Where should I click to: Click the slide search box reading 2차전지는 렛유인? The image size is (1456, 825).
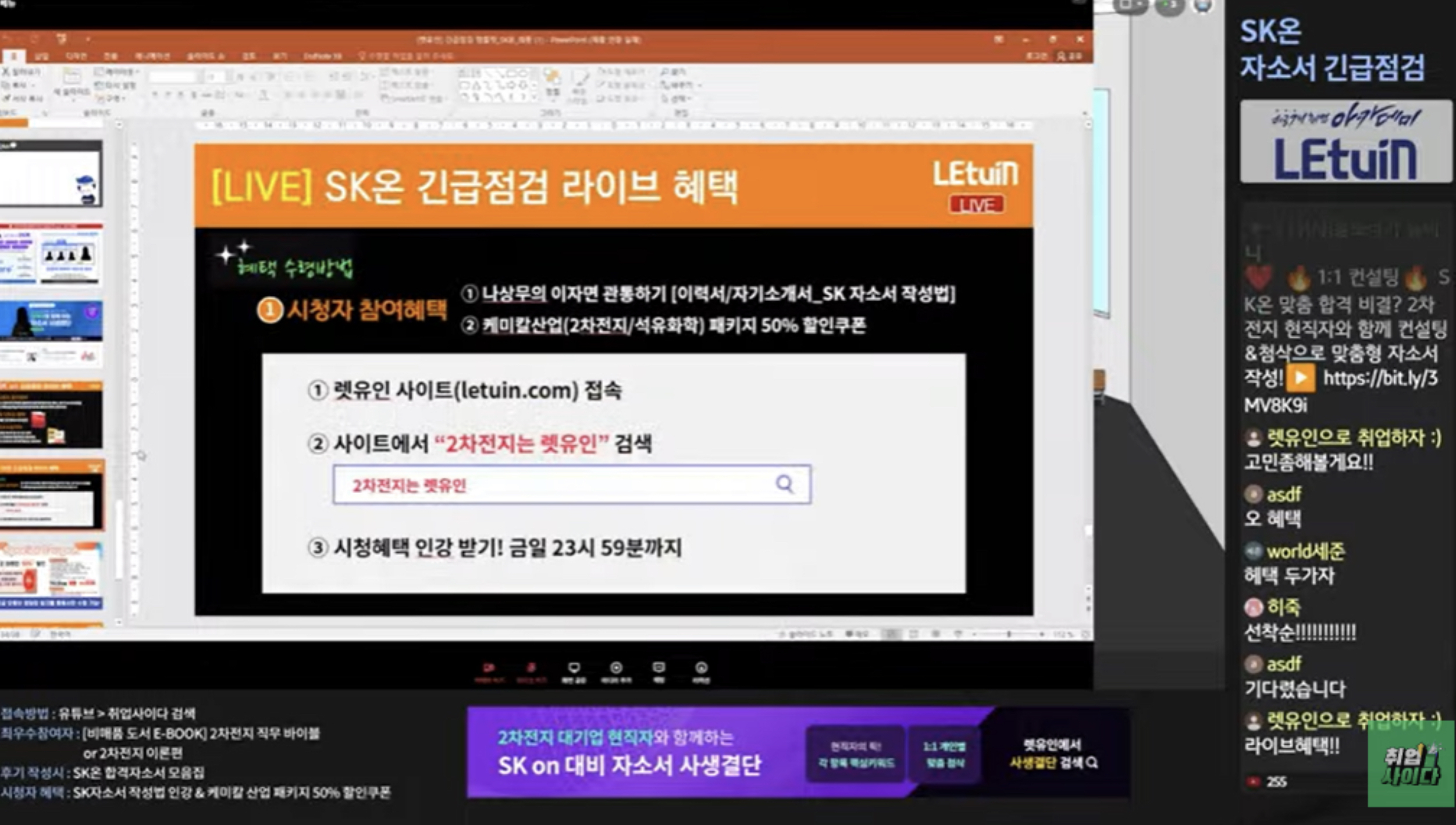tap(572, 484)
